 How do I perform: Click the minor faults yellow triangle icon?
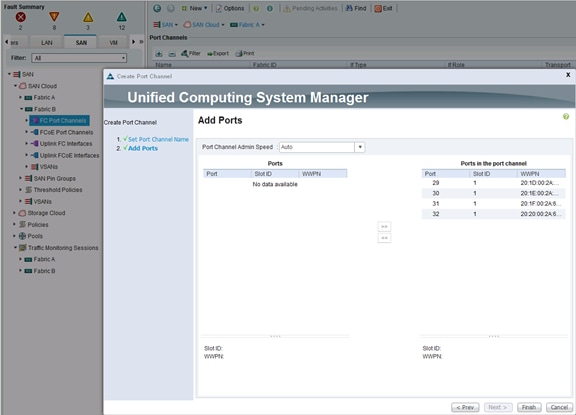88,17
